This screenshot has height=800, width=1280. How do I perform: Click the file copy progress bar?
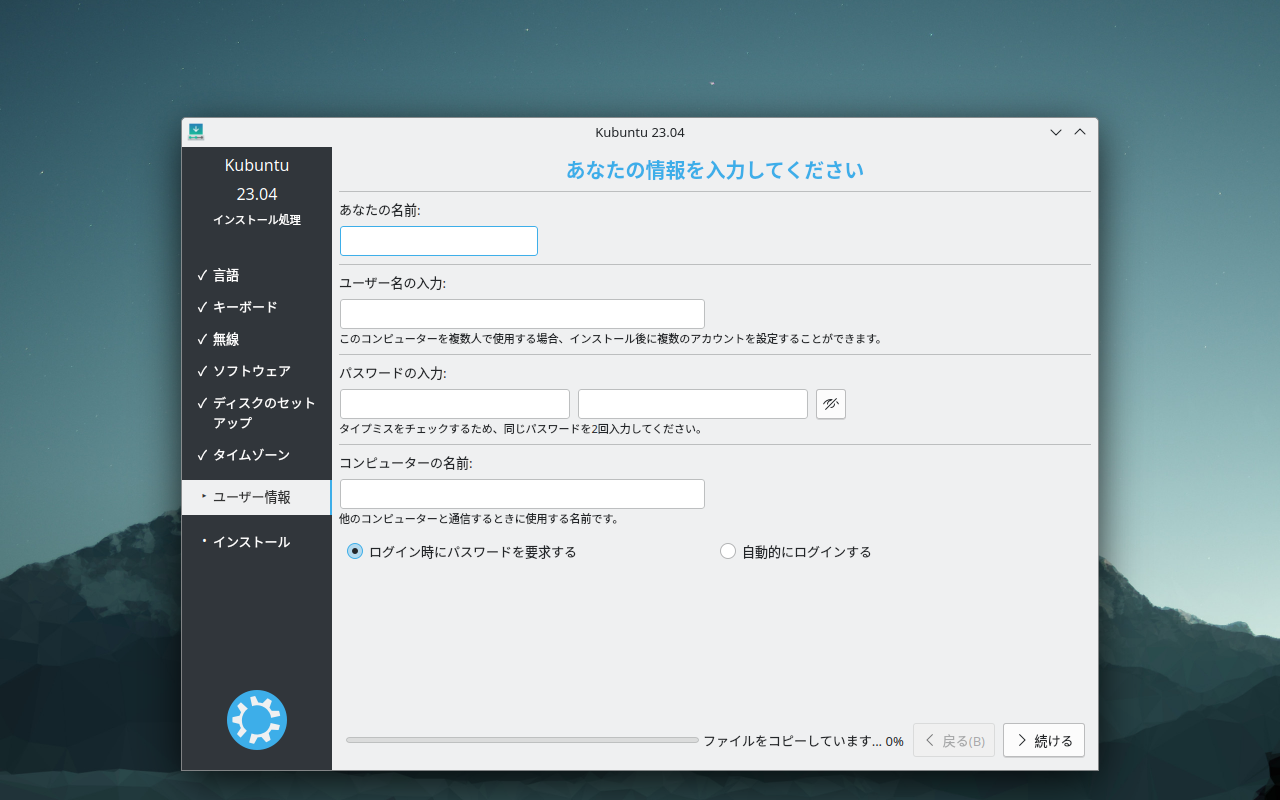(522, 740)
